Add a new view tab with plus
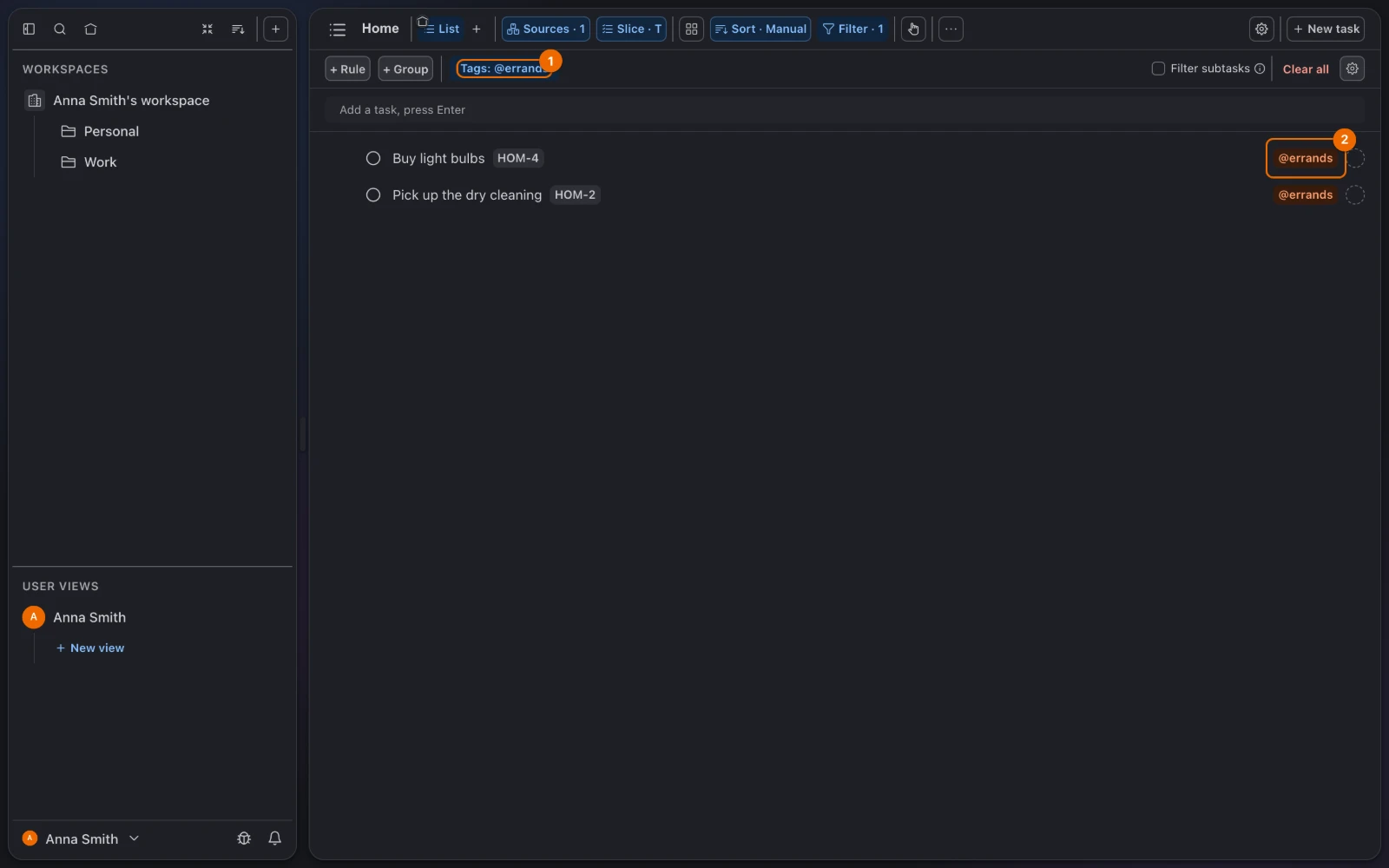The image size is (1389, 868). pos(477,29)
